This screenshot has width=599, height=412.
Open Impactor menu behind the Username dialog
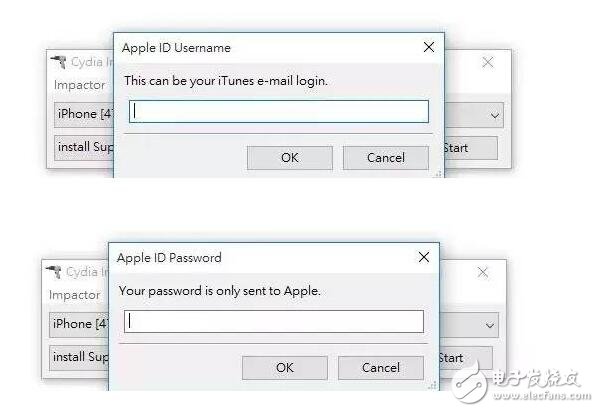pos(79,84)
